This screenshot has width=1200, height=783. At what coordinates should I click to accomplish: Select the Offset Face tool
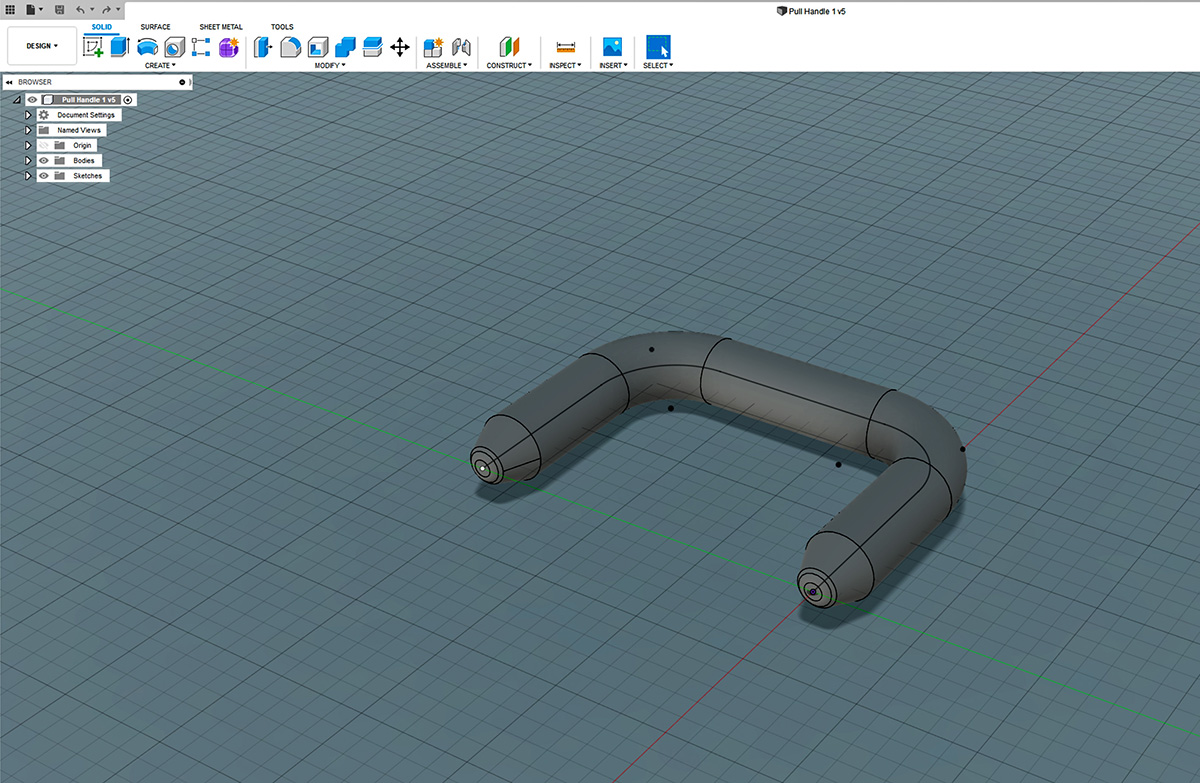372,47
